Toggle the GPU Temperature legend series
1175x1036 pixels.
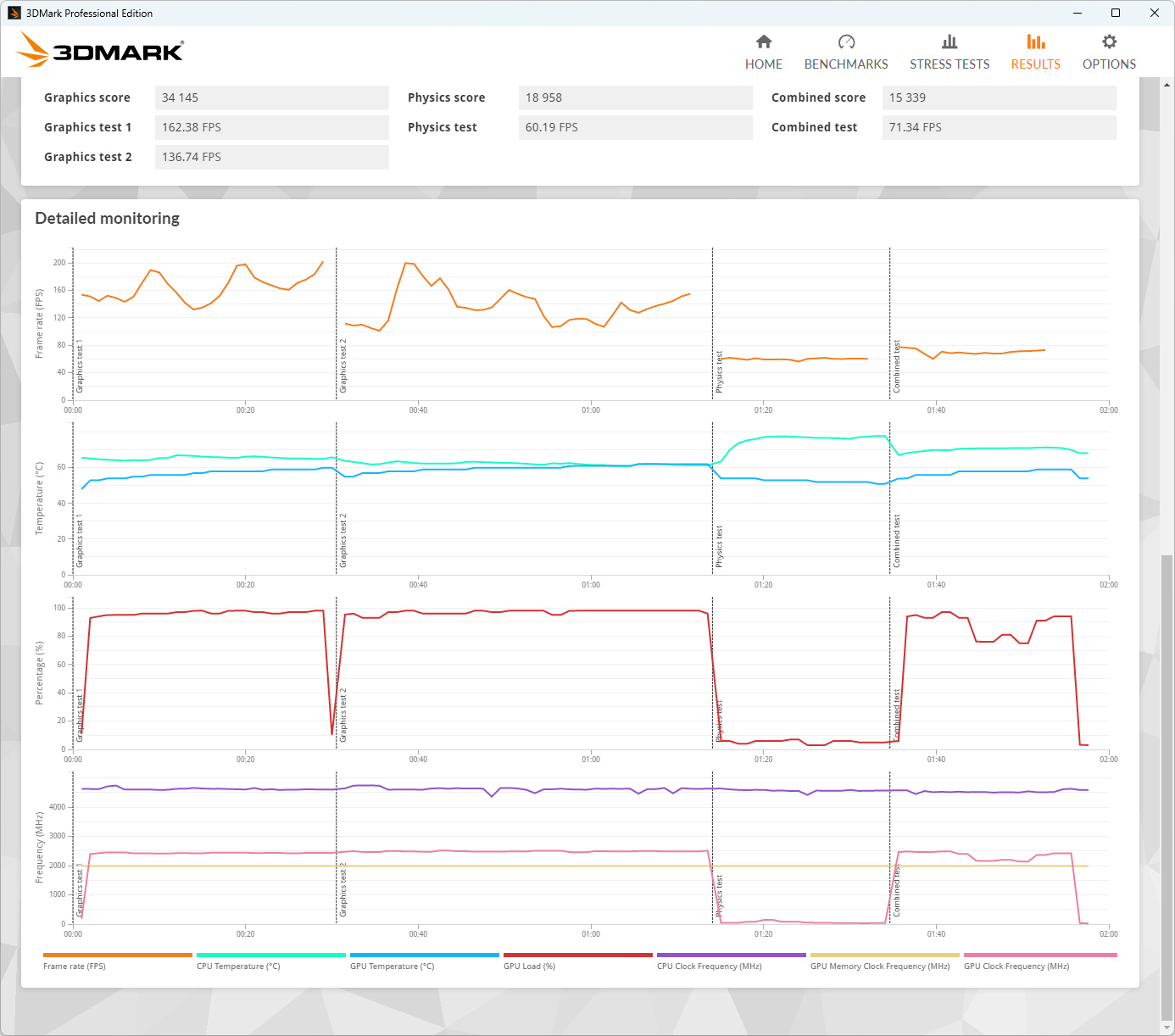click(x=392, y=966)
